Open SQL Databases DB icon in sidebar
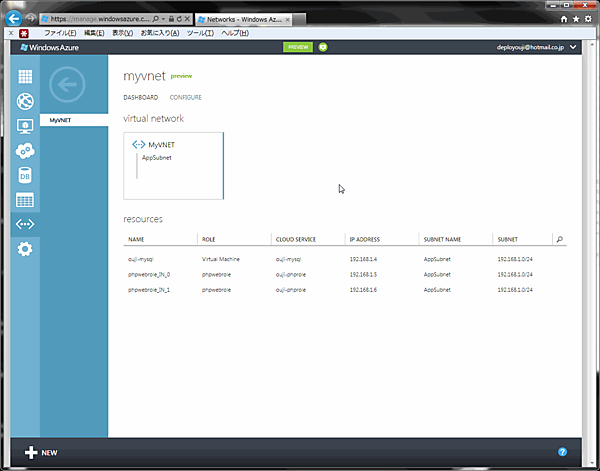The width and height of the screenshot is (600, 471). click(25, 175)
